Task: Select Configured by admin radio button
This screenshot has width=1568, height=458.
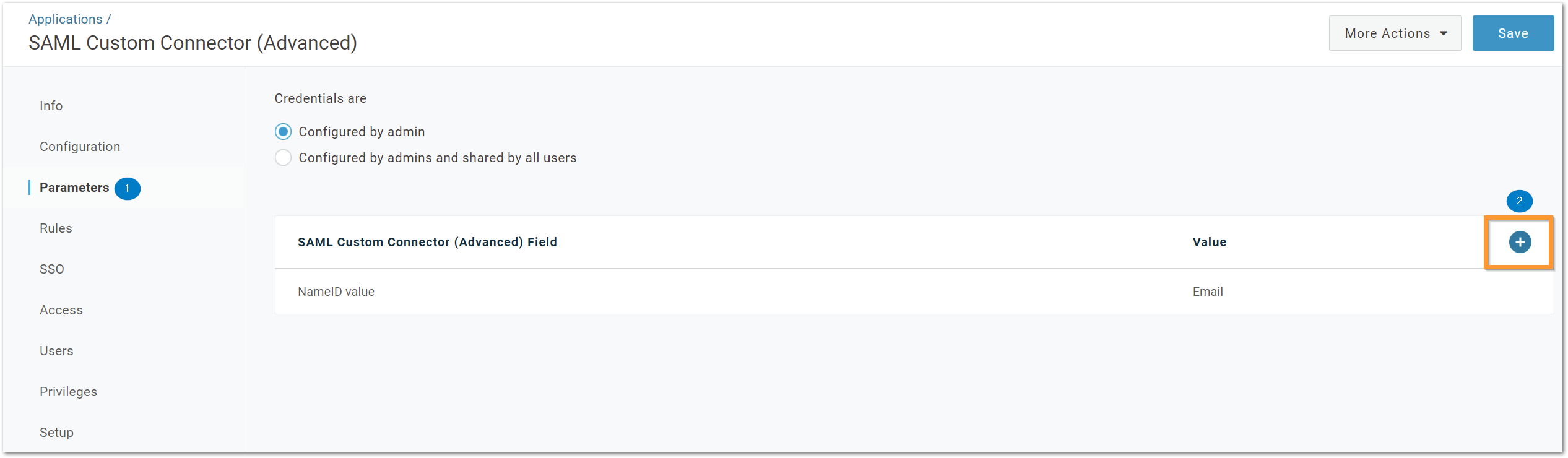Action: [x=283, y=132]
